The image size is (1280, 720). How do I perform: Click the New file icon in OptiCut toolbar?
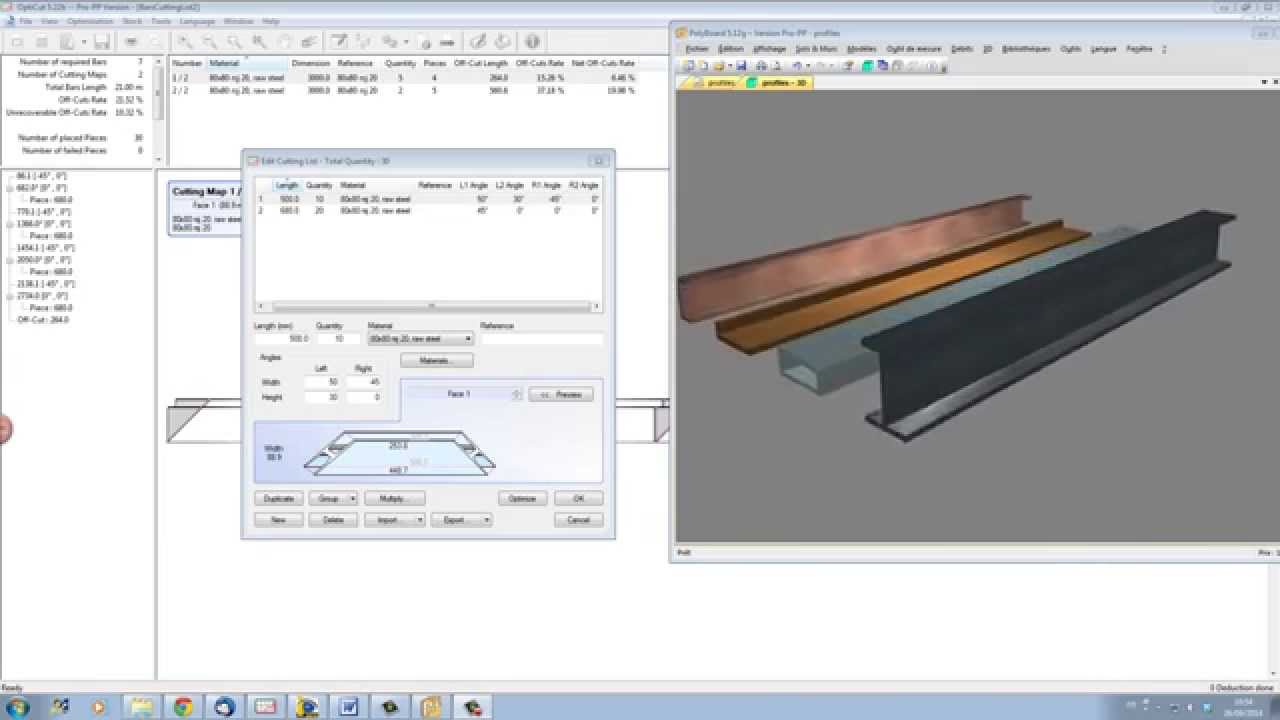17,42
